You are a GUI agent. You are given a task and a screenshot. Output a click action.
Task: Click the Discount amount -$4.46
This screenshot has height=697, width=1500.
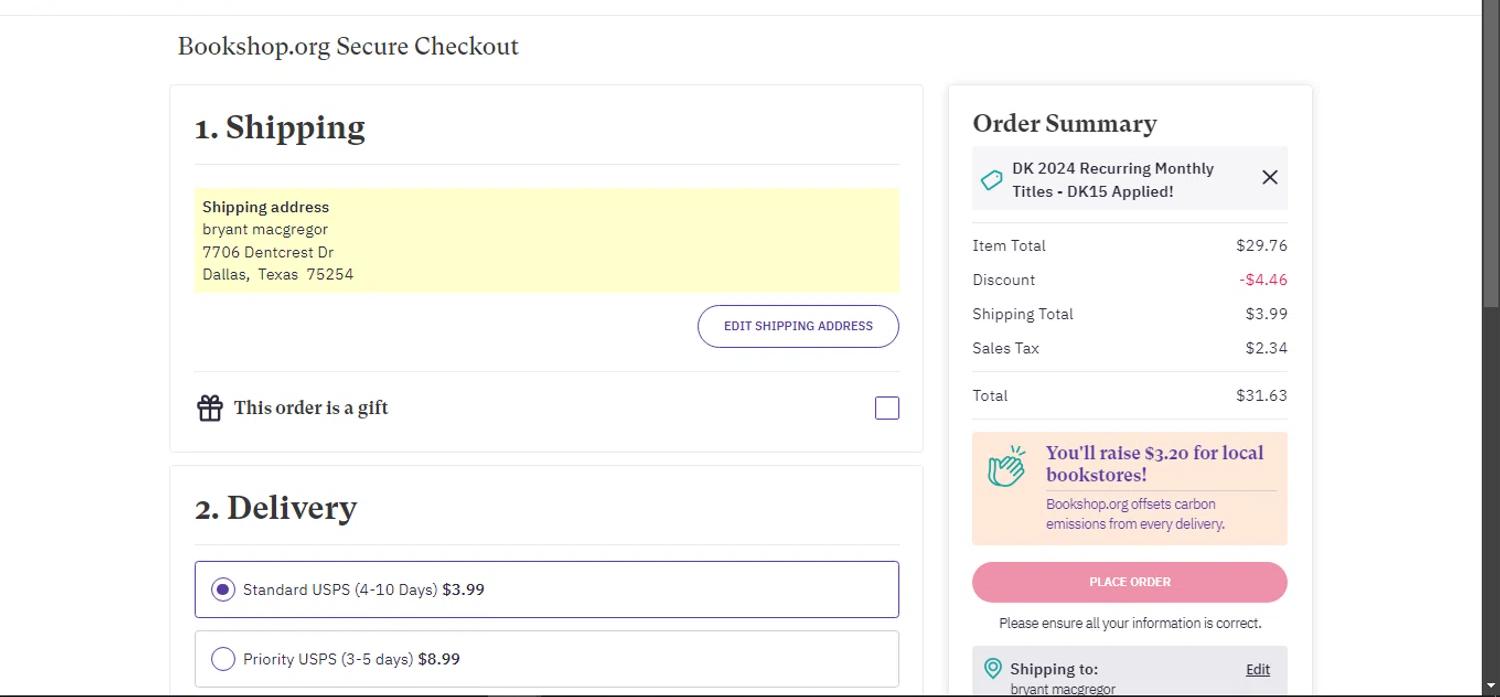coord(1263,280)
